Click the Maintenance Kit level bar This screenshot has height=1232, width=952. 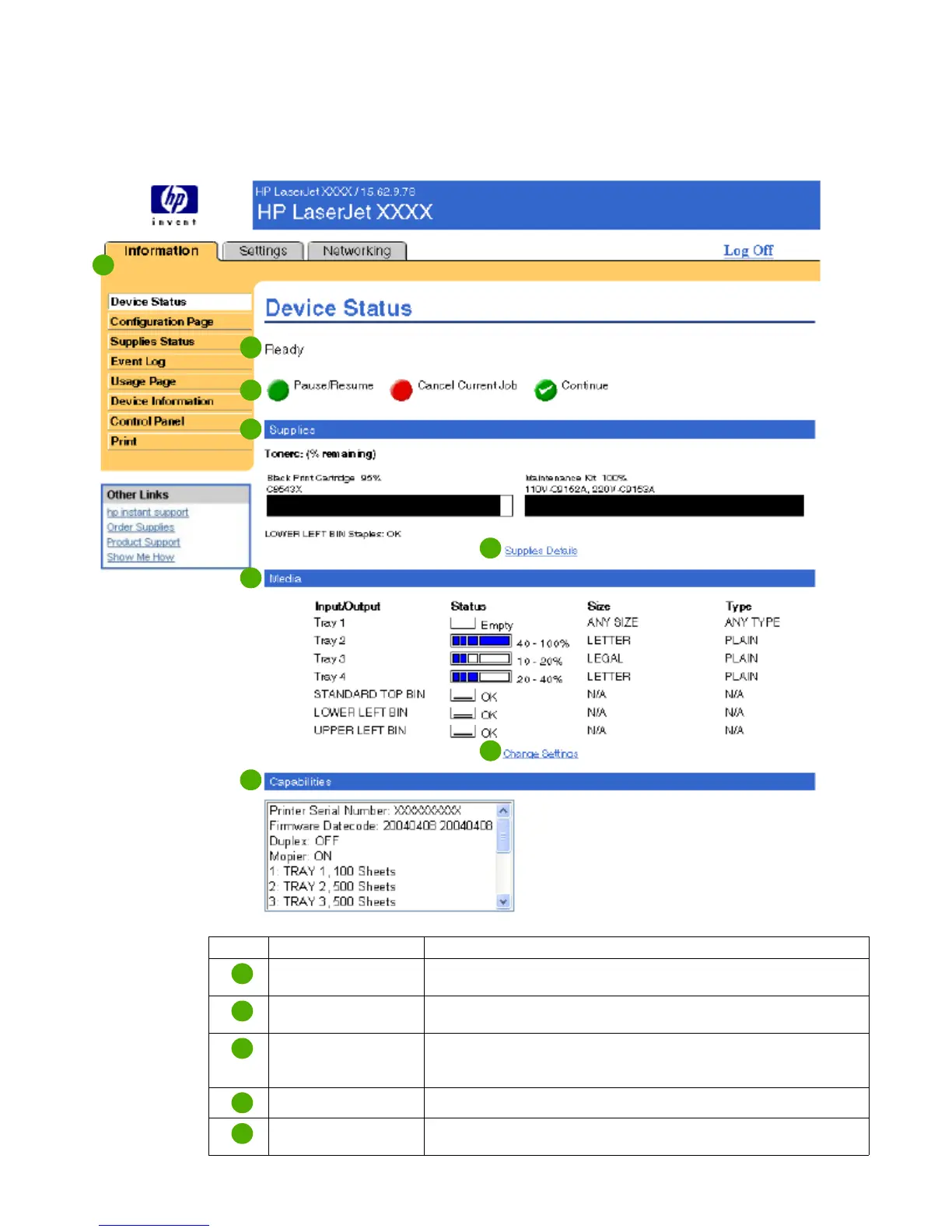(x=664, y=506)
